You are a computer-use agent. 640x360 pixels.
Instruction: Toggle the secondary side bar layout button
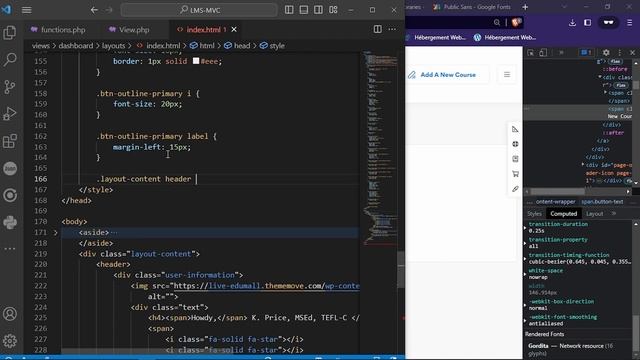coord(318,10)
